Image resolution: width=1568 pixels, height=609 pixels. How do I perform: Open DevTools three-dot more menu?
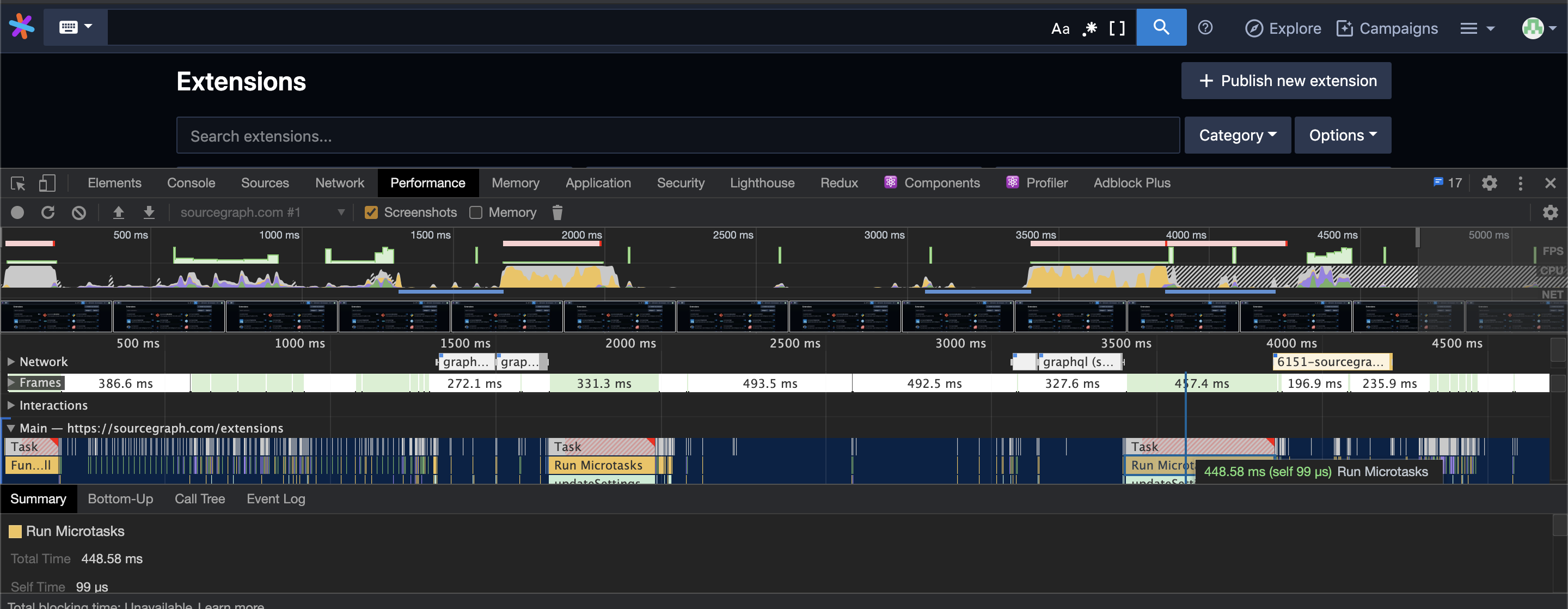click(1520, 182)
